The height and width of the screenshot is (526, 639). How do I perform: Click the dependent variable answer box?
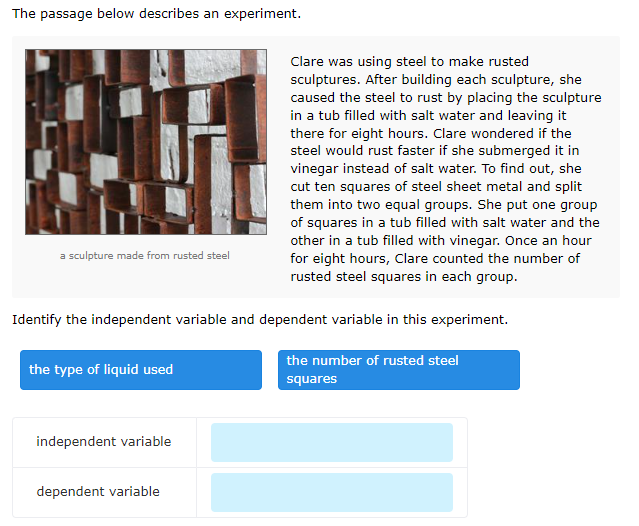(332, 492)
